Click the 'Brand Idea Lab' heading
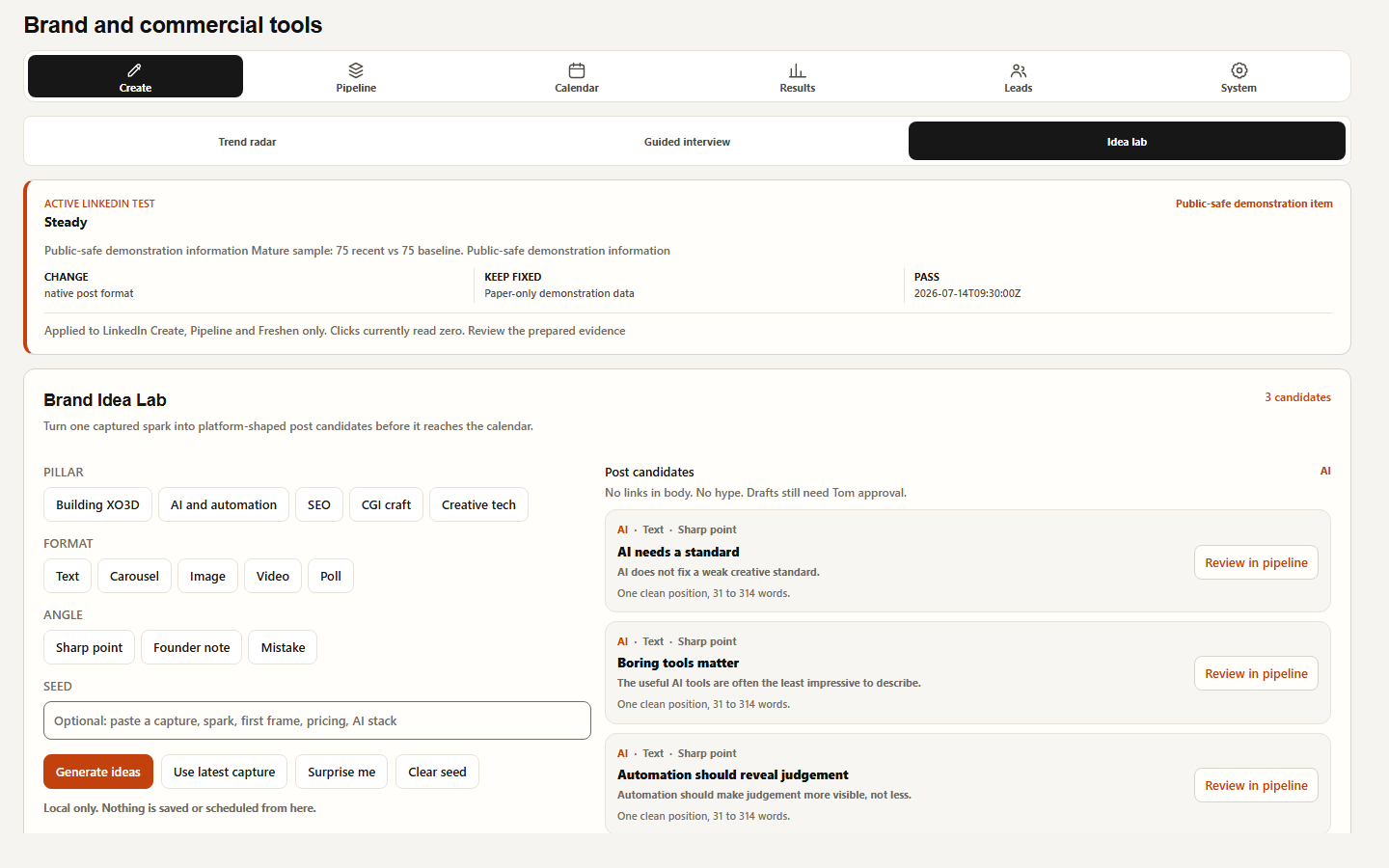1389x868 pixels. coord(105,400)
